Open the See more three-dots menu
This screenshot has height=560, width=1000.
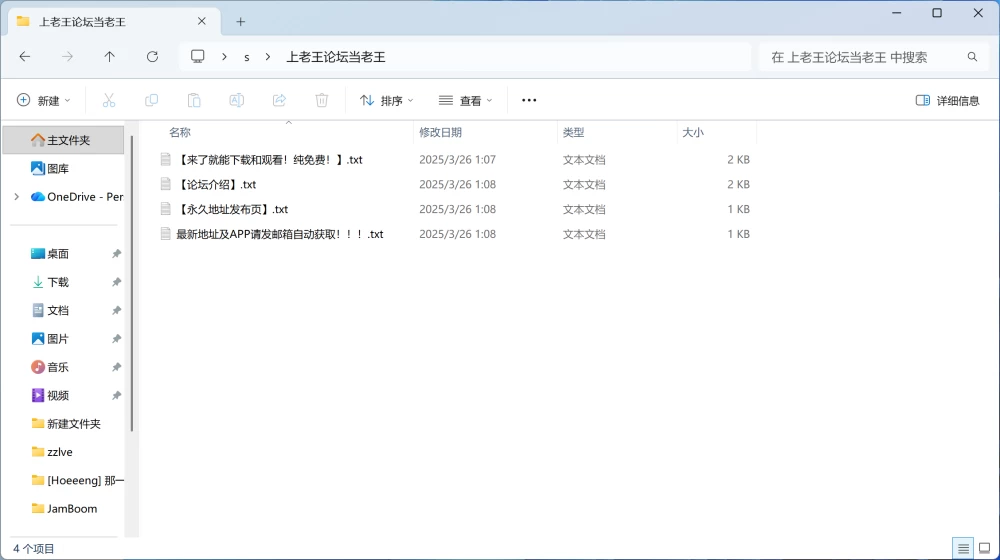529,100
